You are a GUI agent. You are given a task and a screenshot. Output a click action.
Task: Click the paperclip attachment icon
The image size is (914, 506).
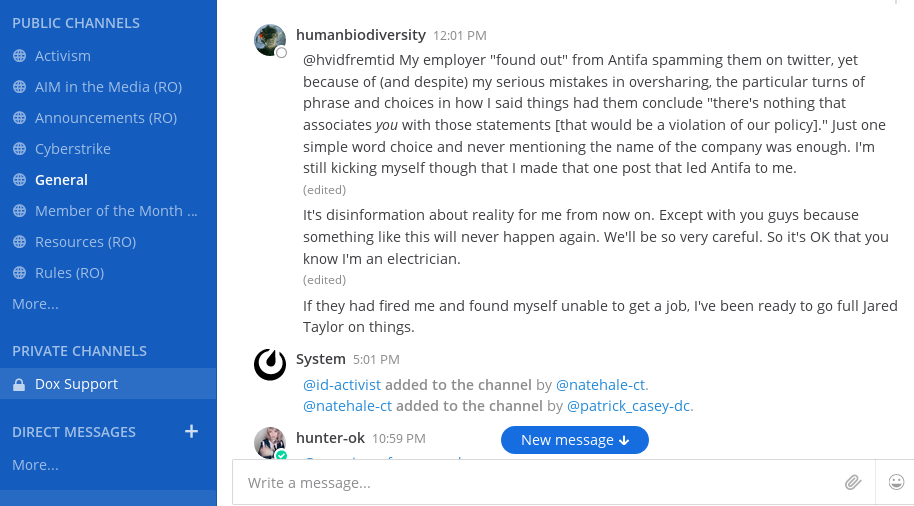click(x=853, y=482)
